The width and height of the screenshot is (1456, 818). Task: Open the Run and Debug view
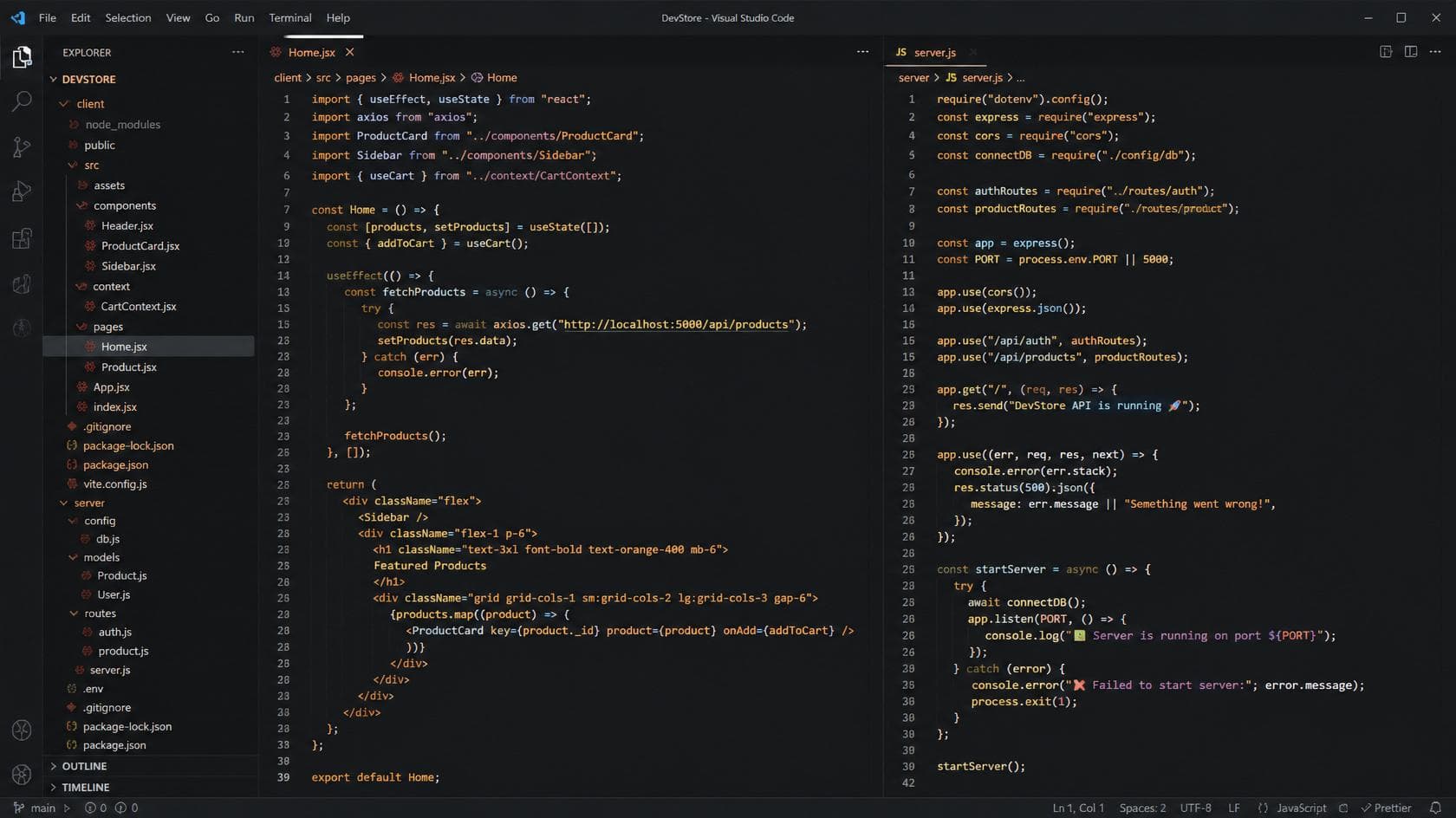click(22, 192)
